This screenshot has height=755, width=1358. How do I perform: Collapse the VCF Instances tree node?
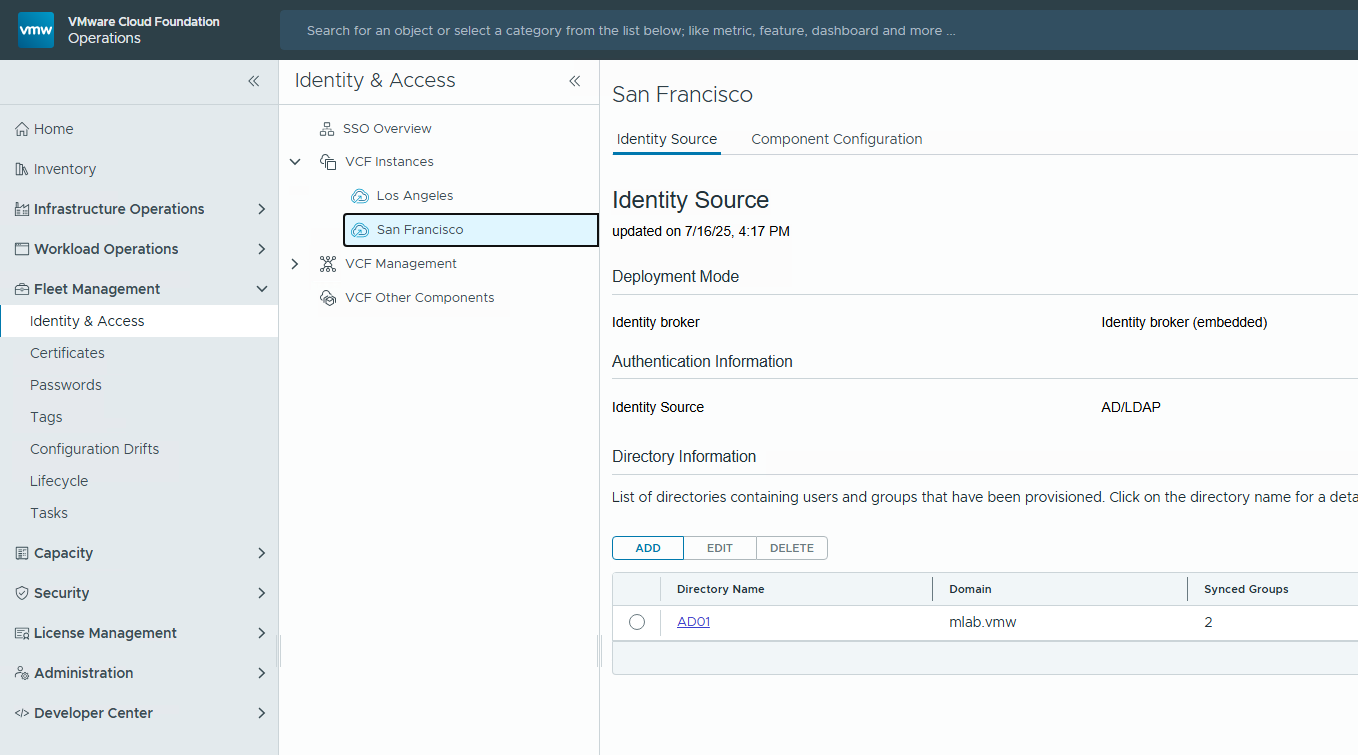pos(295,162)
